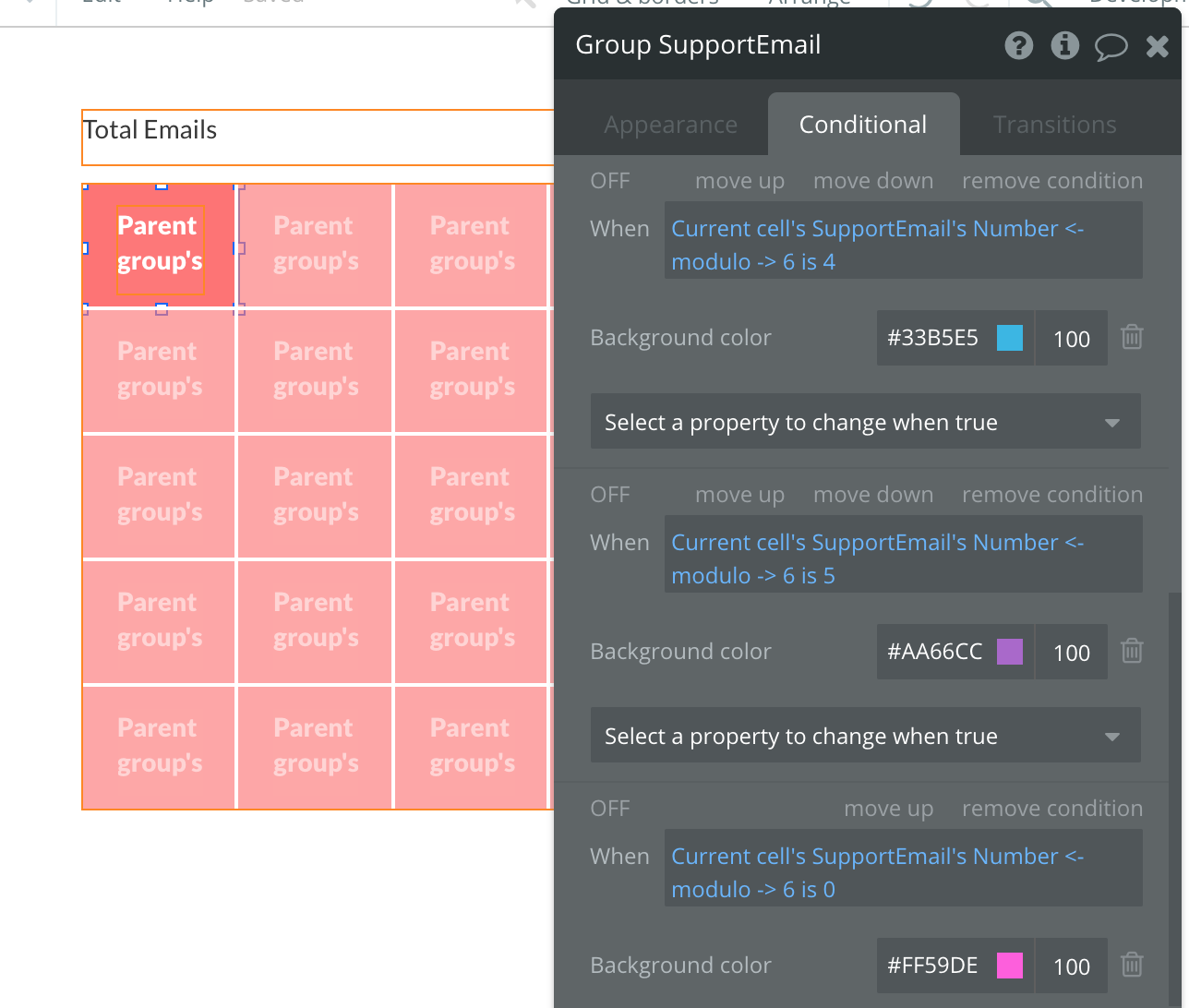
Task: Close the Group SupportEmail property panel
Action: tap(1158, 46)
